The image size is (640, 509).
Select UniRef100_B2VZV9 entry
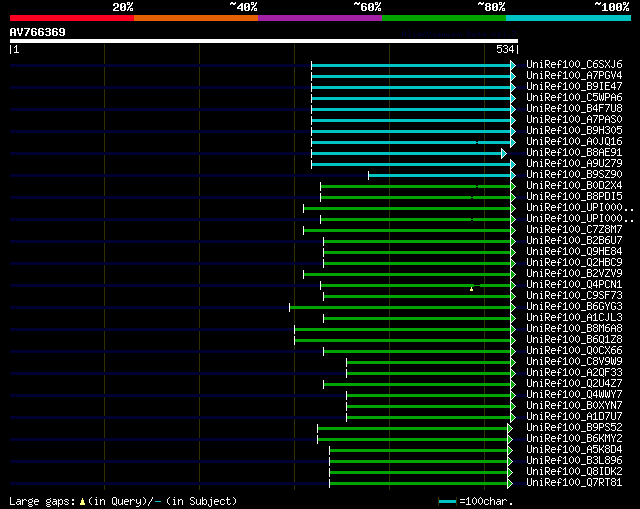[574, 274]
